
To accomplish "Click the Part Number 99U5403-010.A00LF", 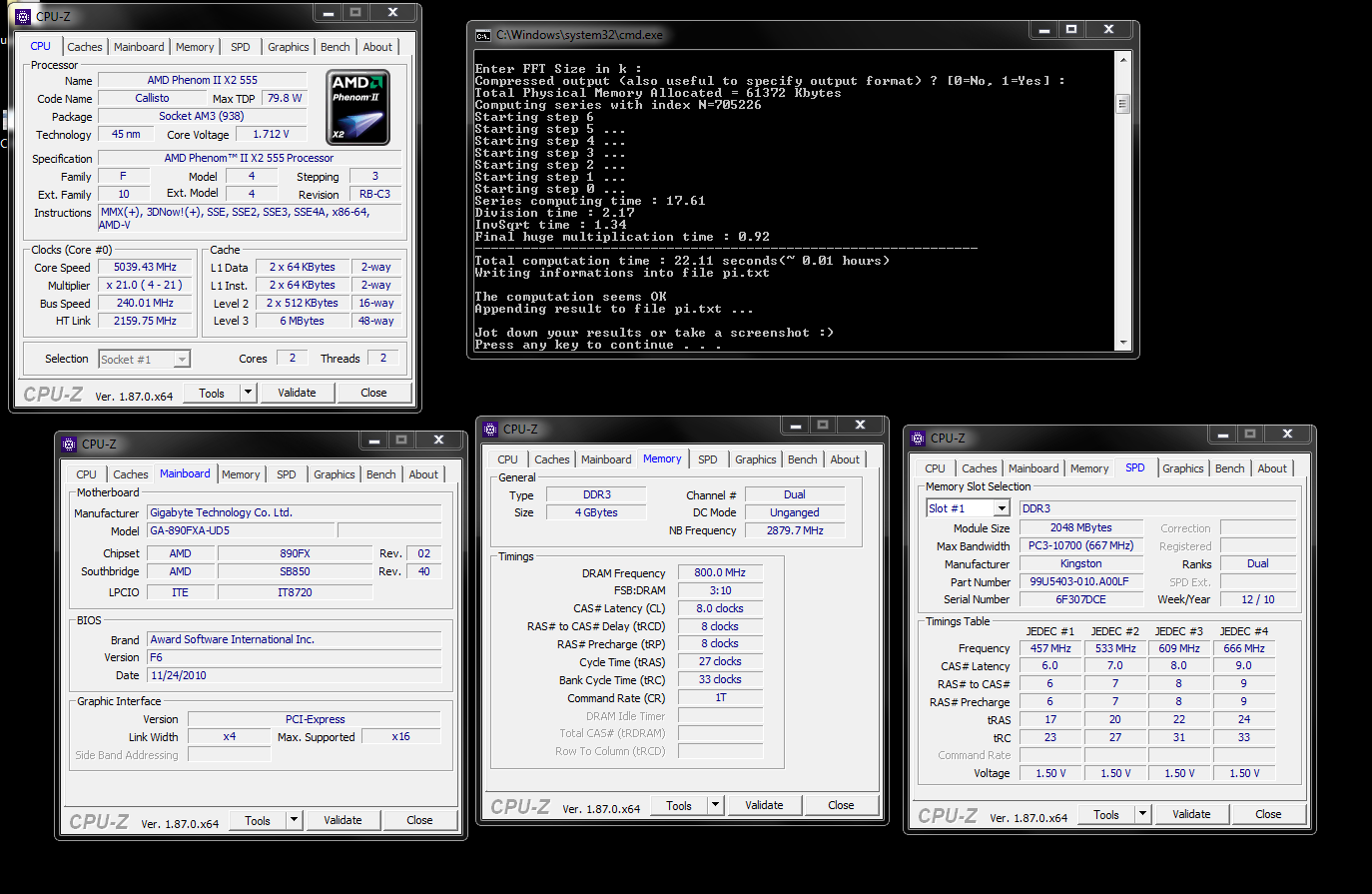I will click(x=1080, y=581).
